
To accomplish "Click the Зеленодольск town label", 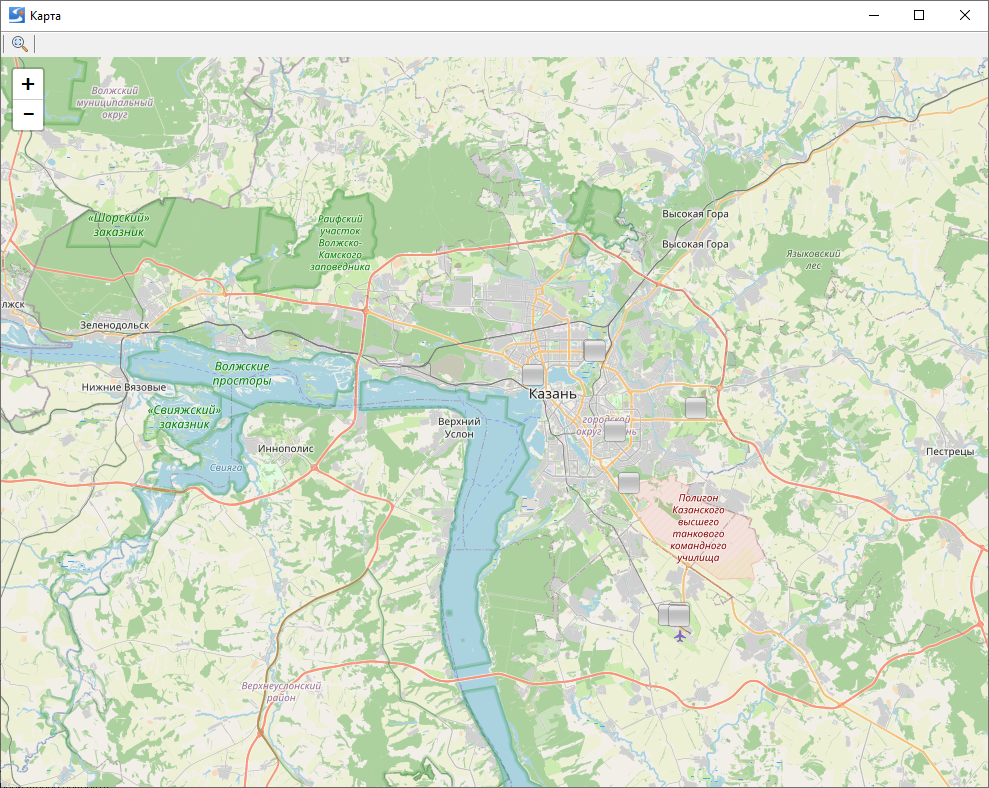I will click(114, 325).
